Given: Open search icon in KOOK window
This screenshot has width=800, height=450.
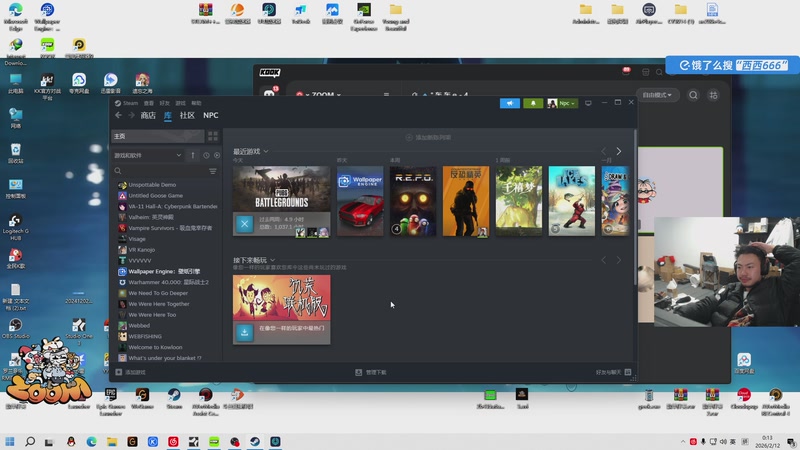Looking at the screenshot, I should pos(693,95).
